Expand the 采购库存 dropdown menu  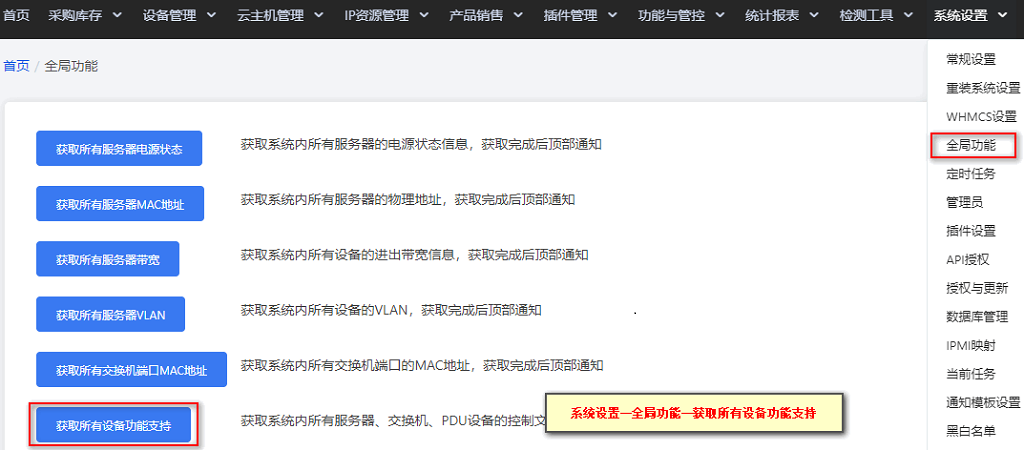[x=84, y=16]
